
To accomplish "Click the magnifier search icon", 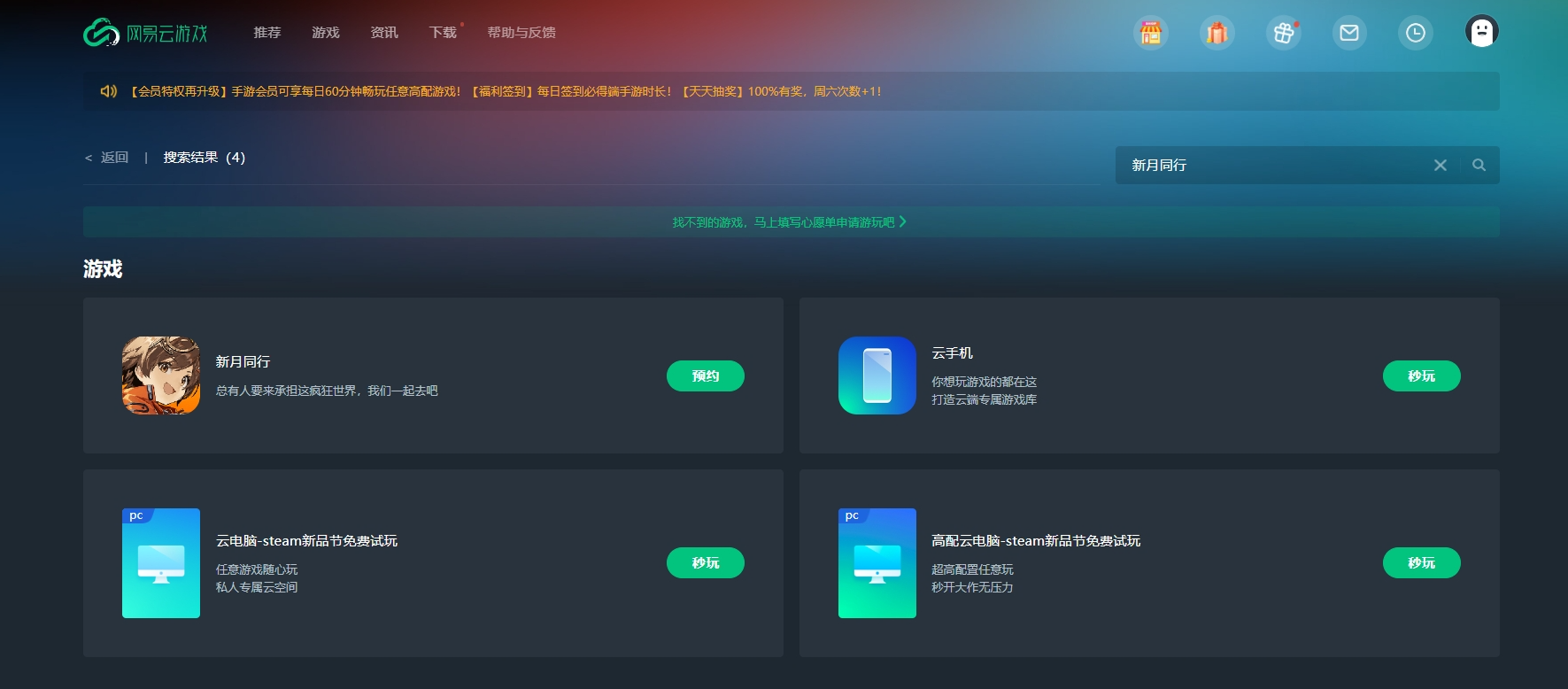I will [1479, 165].
